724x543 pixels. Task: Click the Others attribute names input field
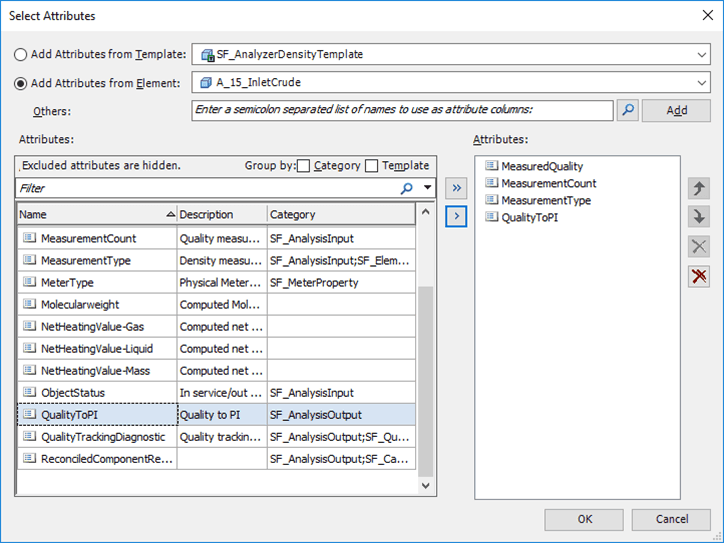[402, 110]
